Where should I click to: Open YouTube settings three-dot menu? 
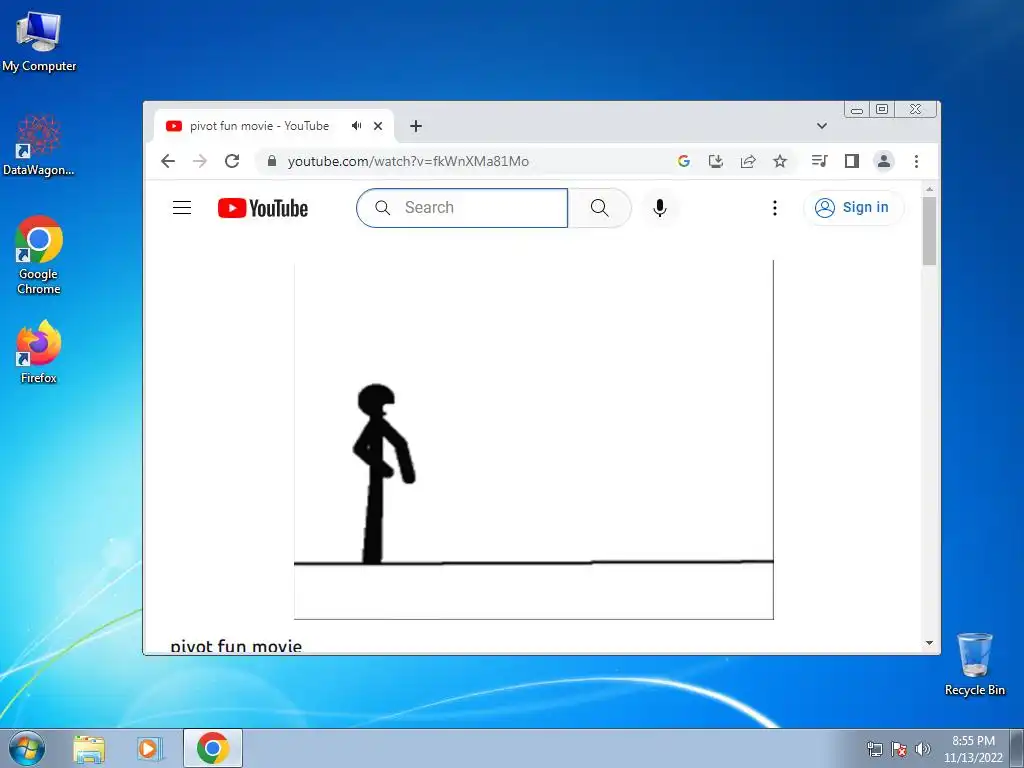pos(775,208)
